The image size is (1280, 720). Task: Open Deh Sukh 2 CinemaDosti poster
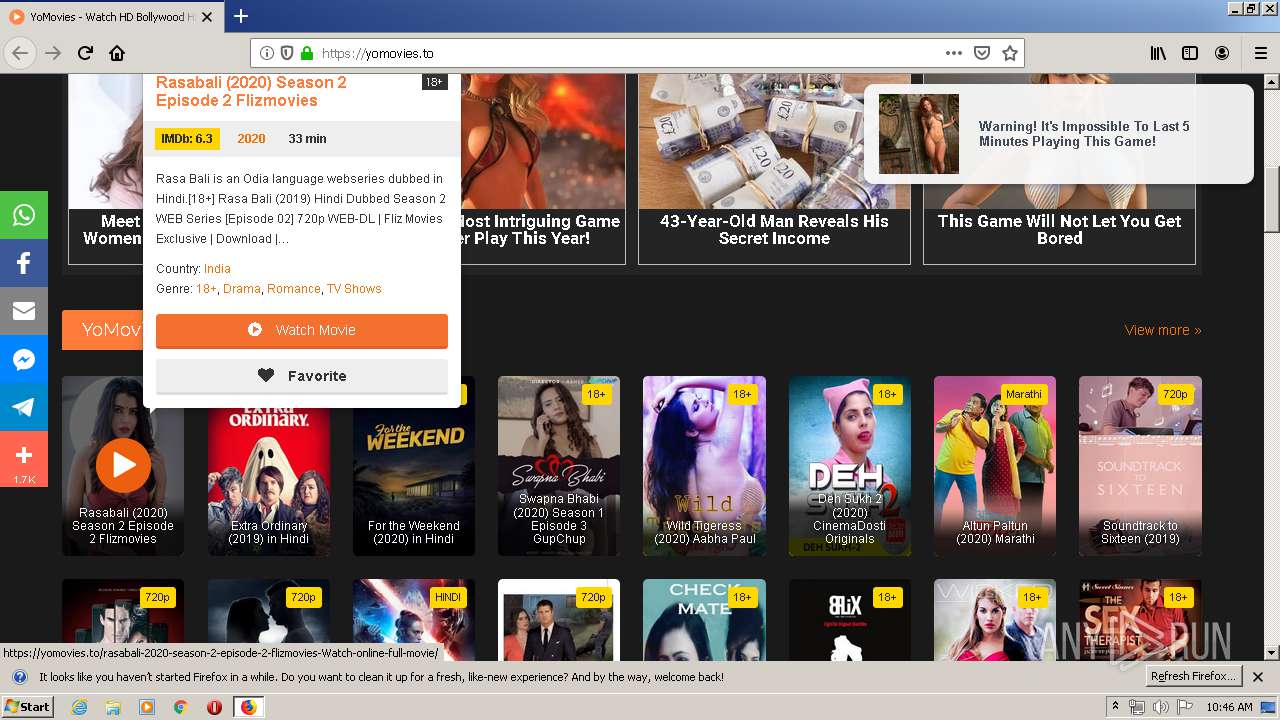[x=850, y=466]
